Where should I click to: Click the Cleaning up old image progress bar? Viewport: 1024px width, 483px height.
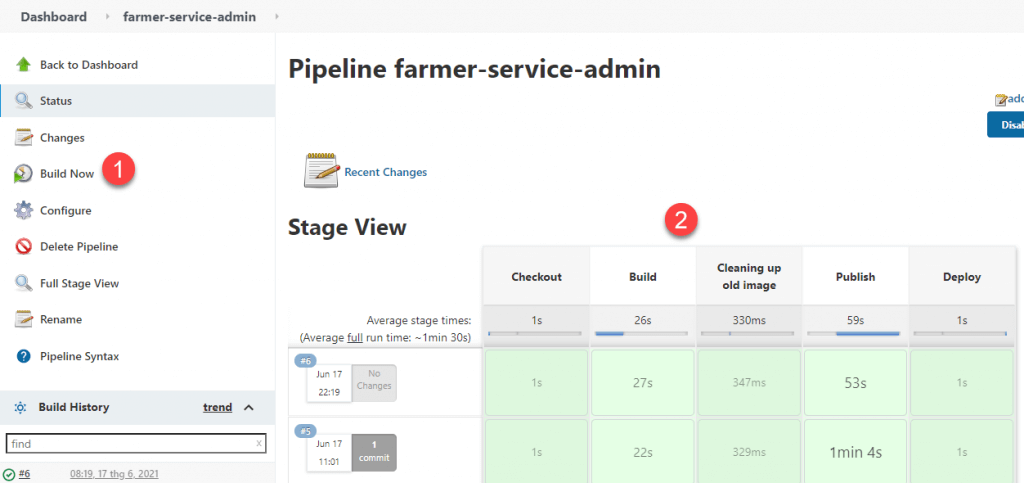pos(748,334)
